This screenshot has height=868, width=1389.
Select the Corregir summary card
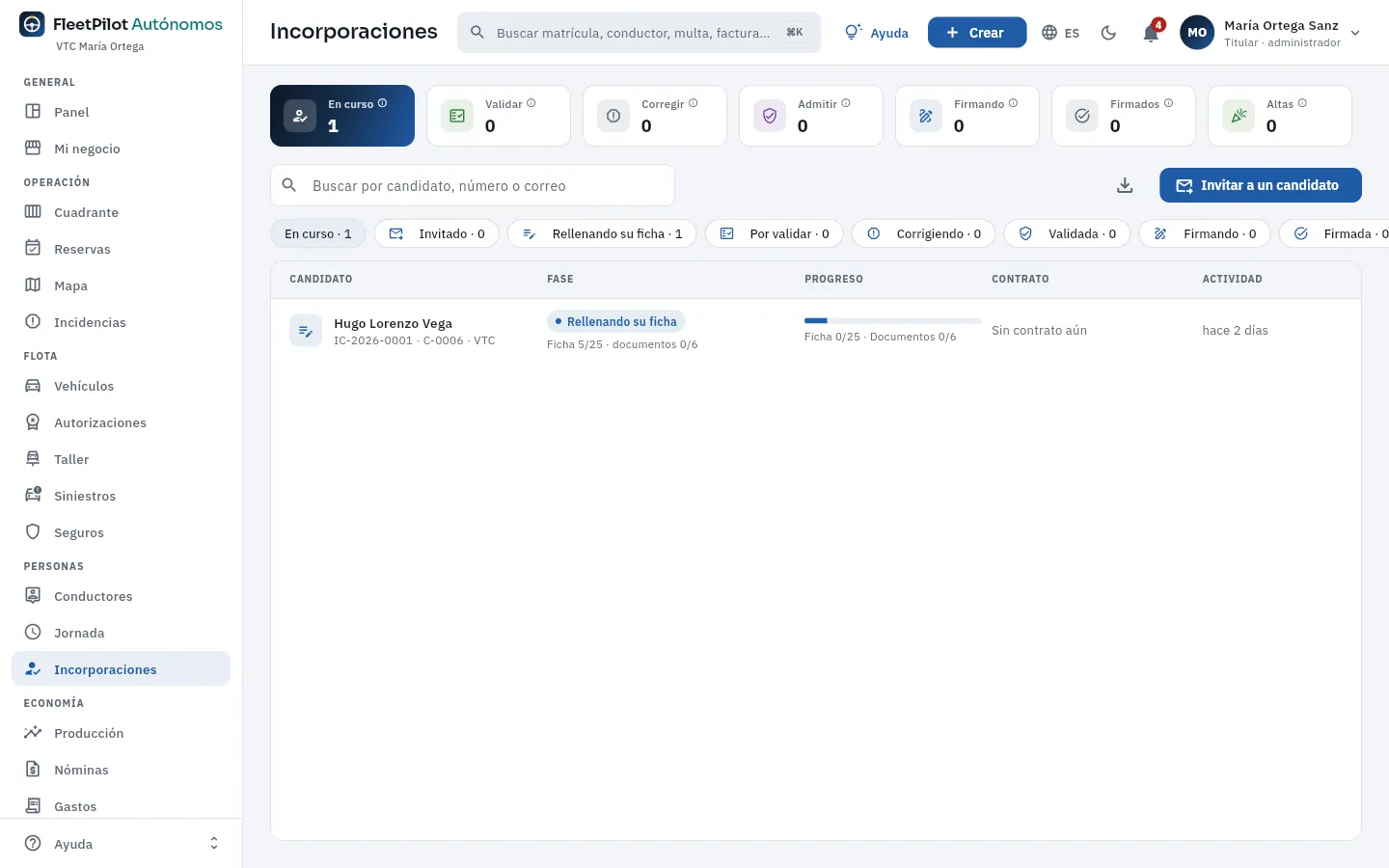655,116
